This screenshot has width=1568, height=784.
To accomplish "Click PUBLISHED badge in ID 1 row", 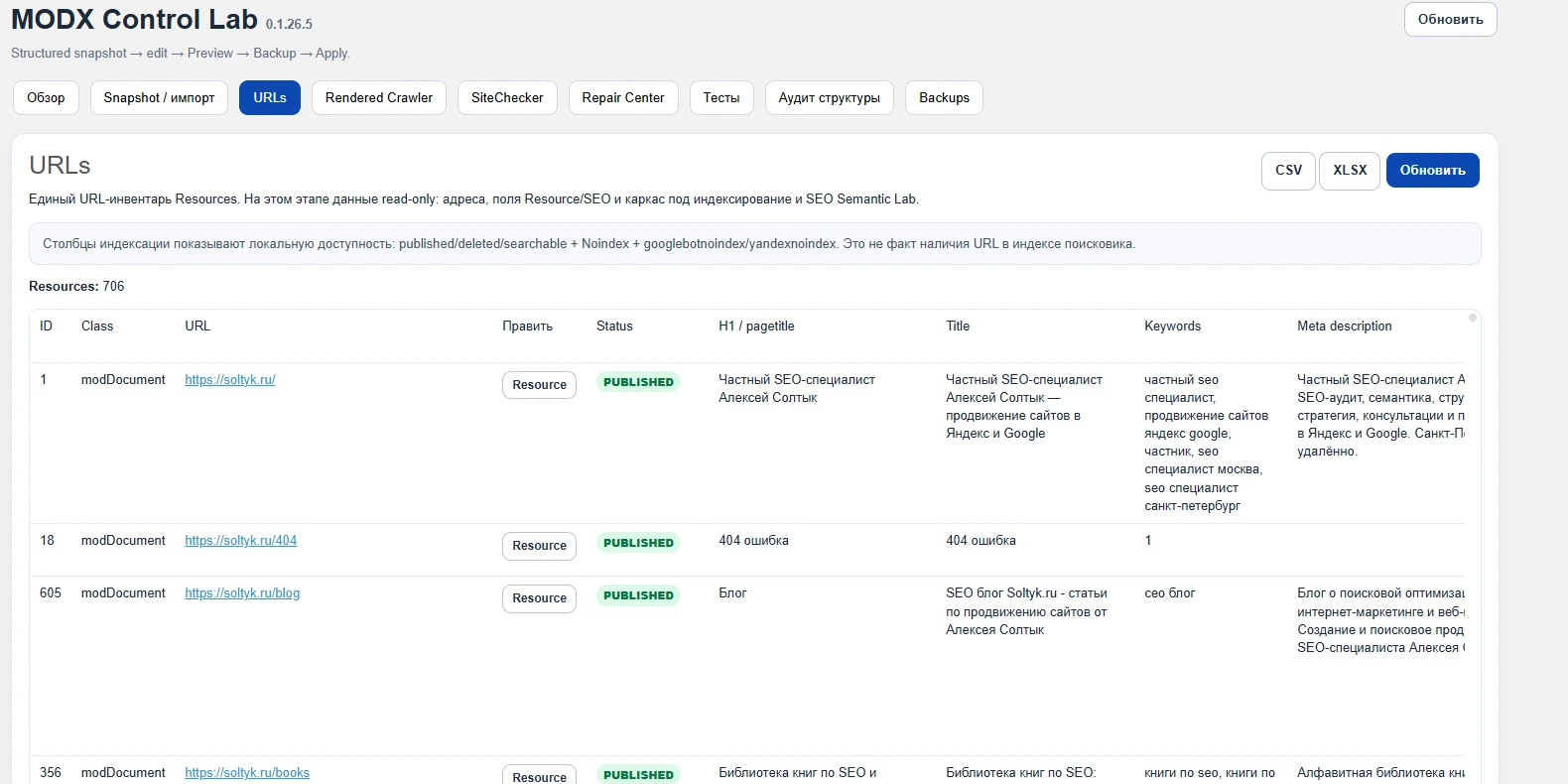I will coord(638,382).
